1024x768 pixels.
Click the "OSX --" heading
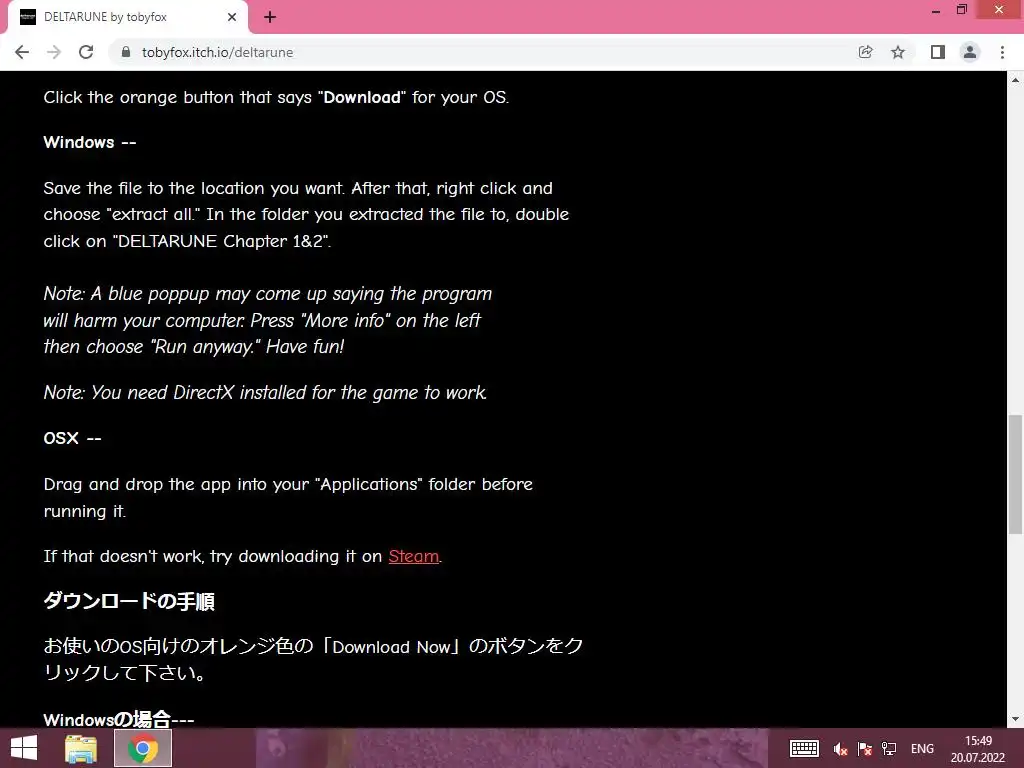click(x=72, y=438)
